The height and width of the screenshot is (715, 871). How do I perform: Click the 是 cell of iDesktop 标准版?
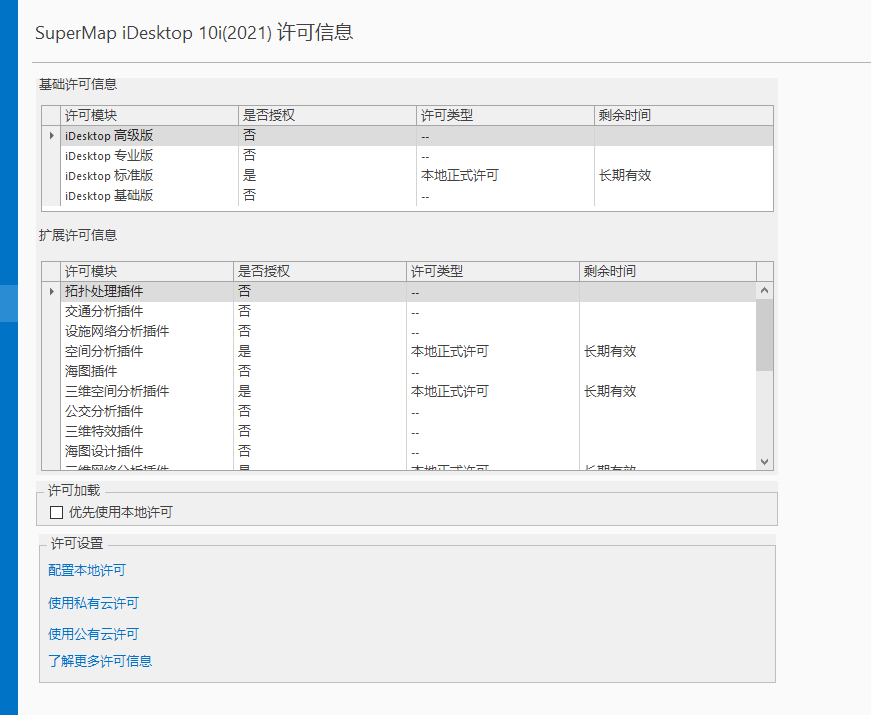pos(327,176)
